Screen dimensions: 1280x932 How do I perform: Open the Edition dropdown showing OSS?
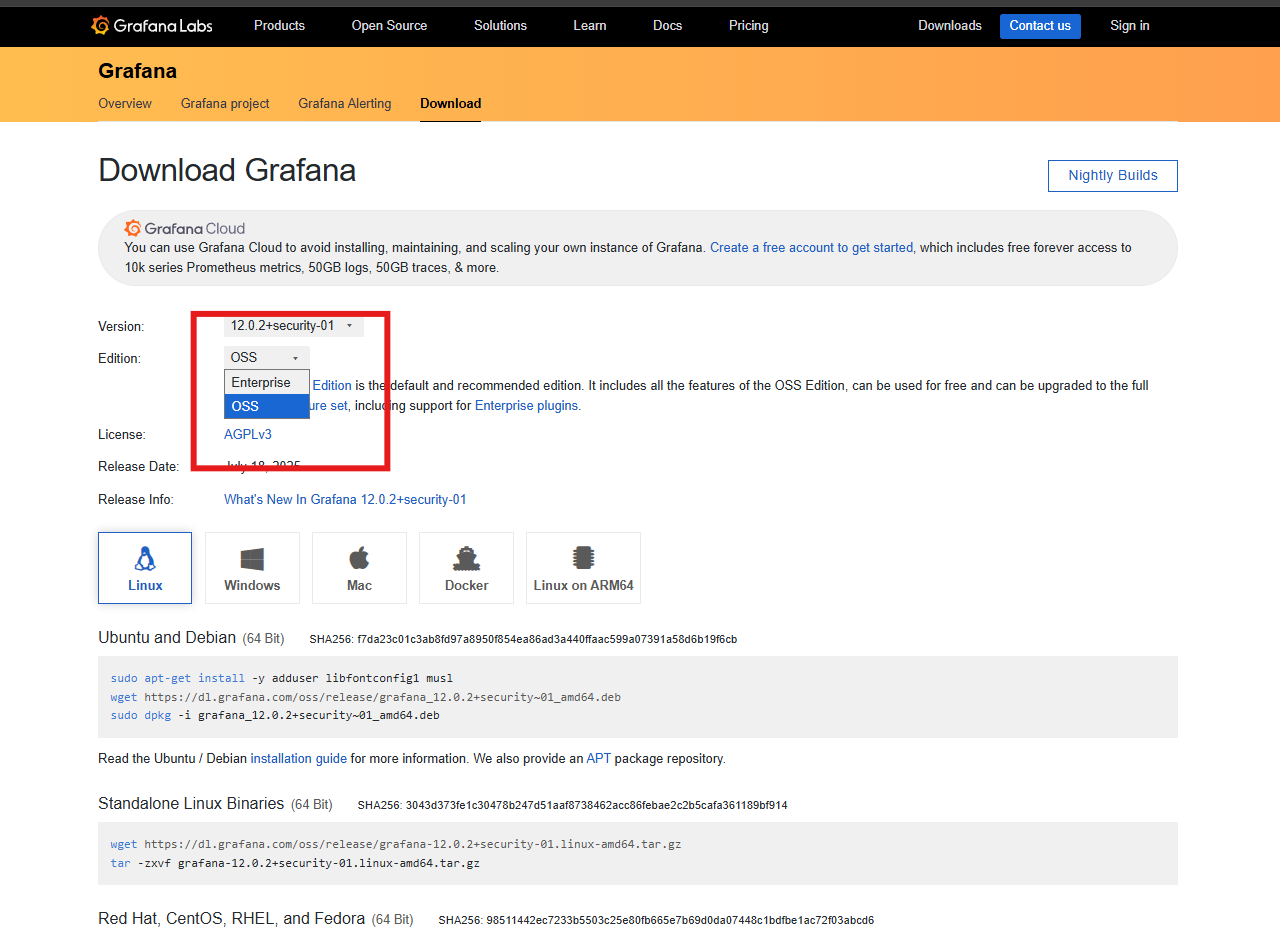(267, 358)
